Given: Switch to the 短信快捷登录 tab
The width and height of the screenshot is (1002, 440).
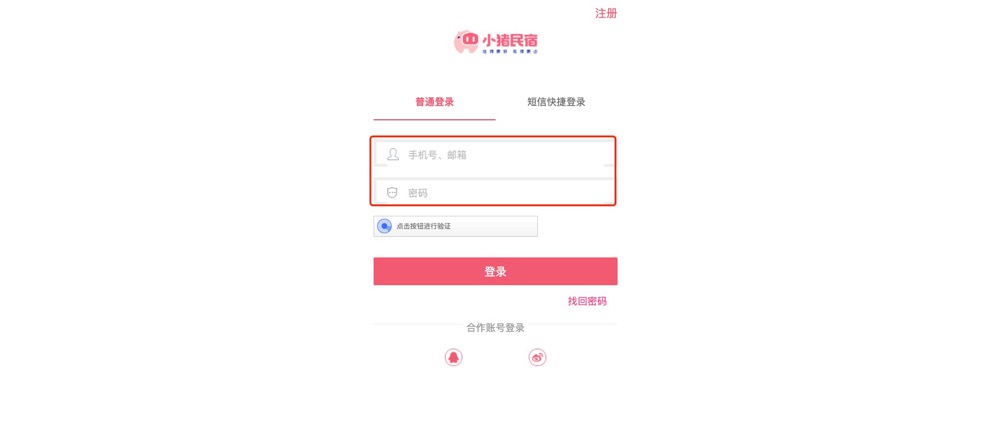Looking at the screenshot, I should [x=556, y=102].
